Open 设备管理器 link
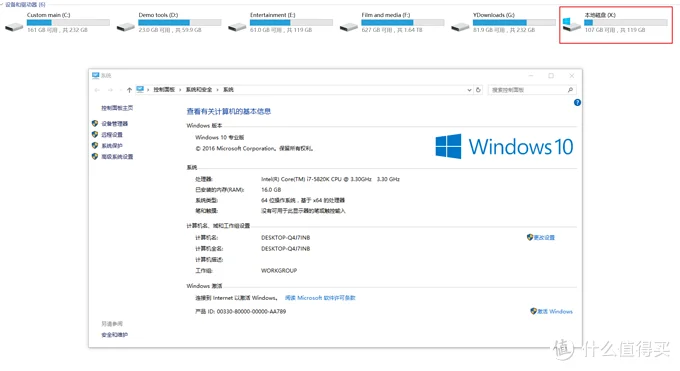The height and width of the screenshot is (371, 680). point(114,124)
